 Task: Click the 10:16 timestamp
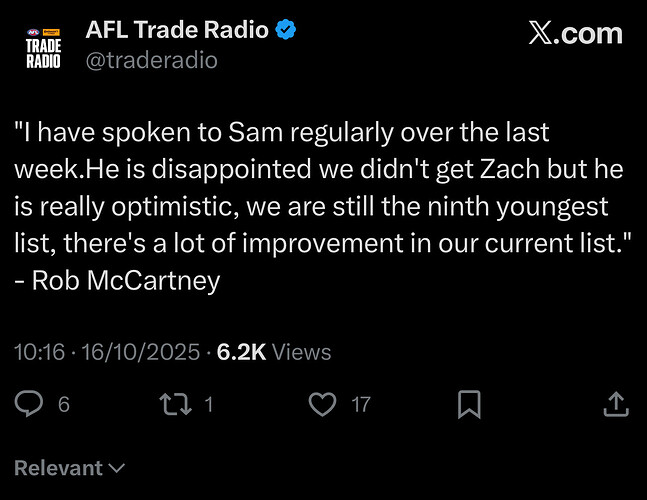pyautogui.click(x=37, y=352)
